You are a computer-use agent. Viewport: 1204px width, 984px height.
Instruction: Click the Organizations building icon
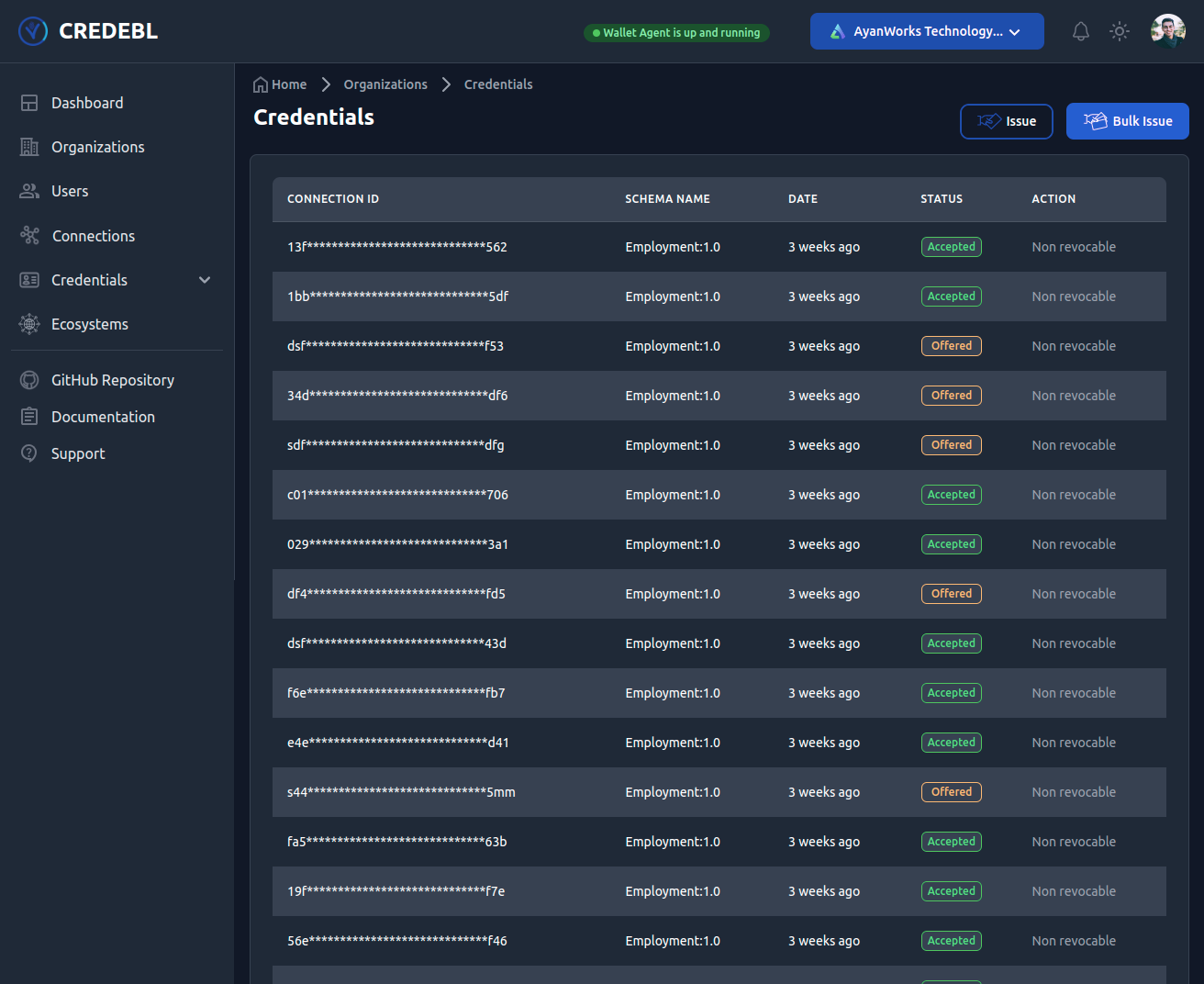pyautogui.click(x=29, y=147)
